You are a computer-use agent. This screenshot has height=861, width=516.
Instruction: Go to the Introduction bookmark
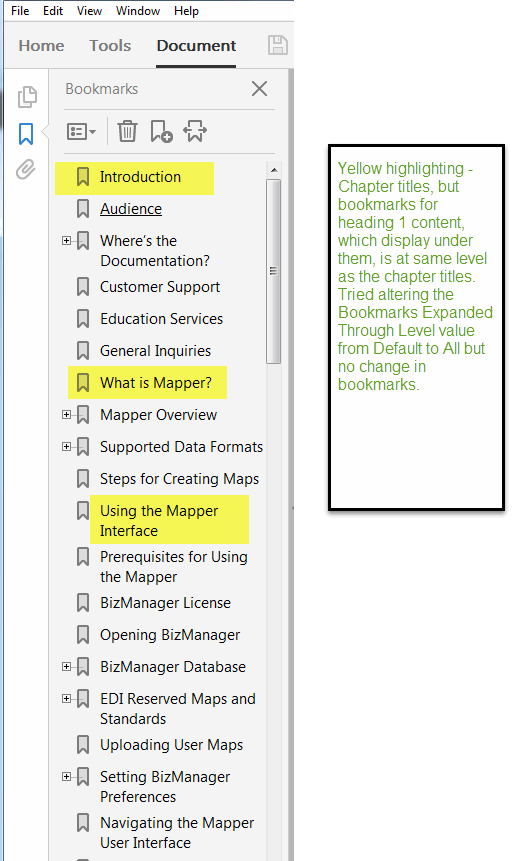(x=140, y=177)
